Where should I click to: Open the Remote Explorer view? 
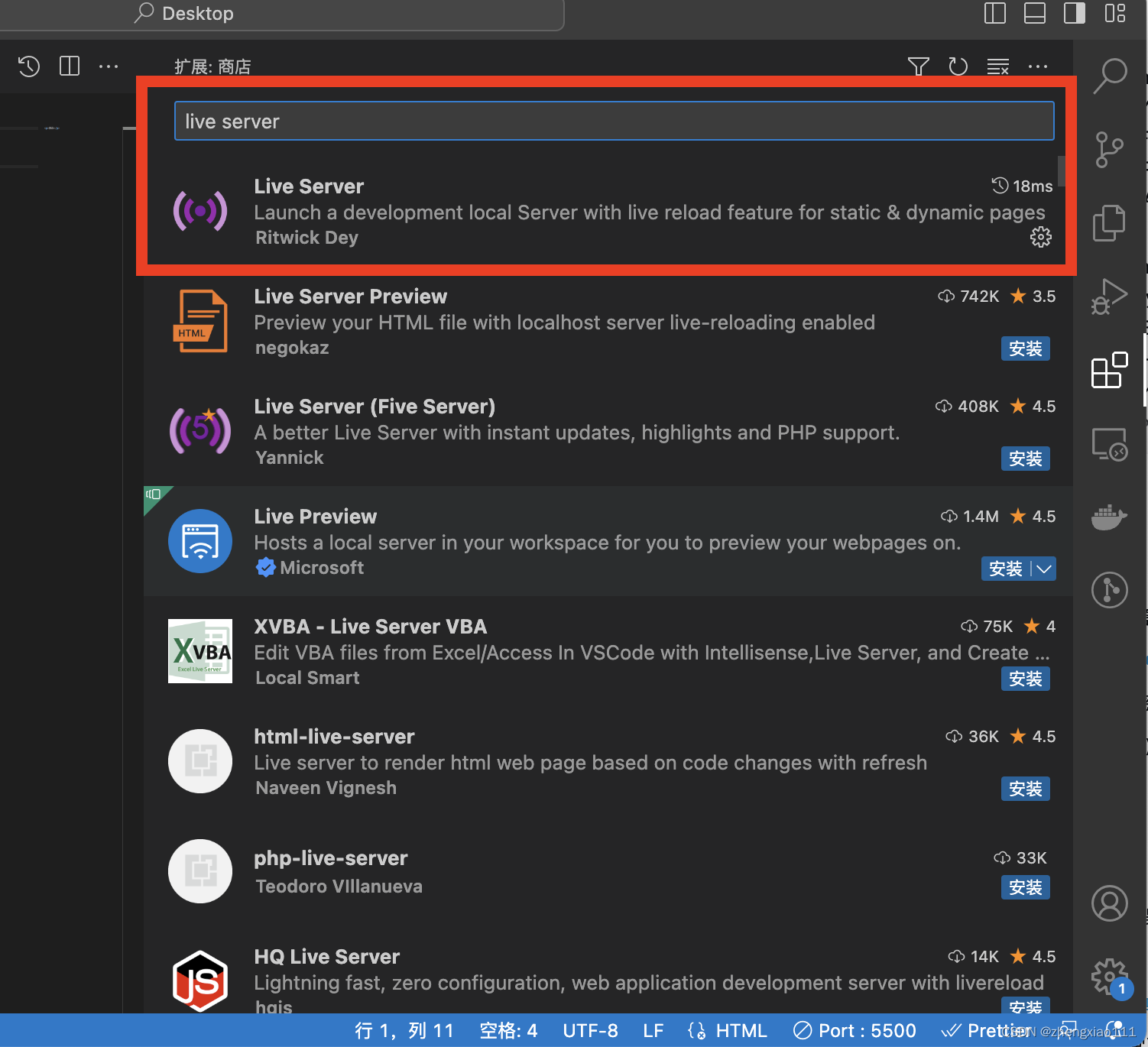tap(1110, 444)
